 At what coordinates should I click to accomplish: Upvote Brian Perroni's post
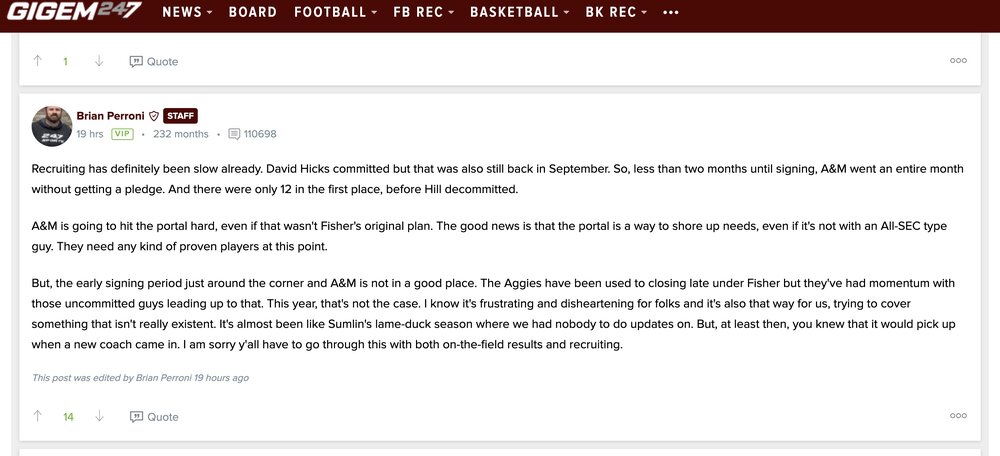[38, 416]
